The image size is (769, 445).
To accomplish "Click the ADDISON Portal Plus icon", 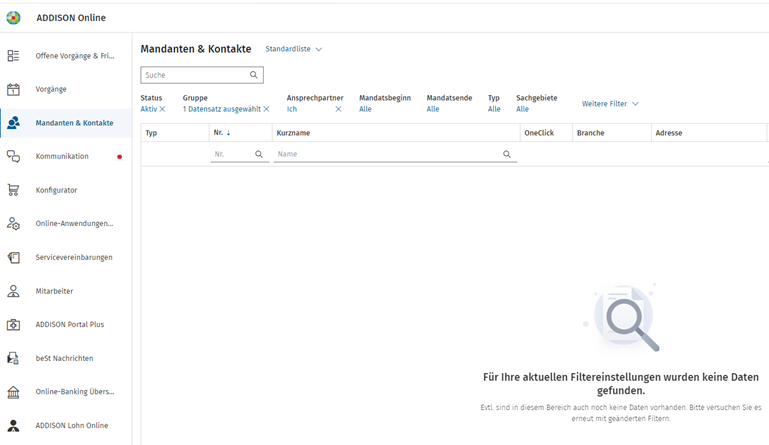I will pos(13,324).
